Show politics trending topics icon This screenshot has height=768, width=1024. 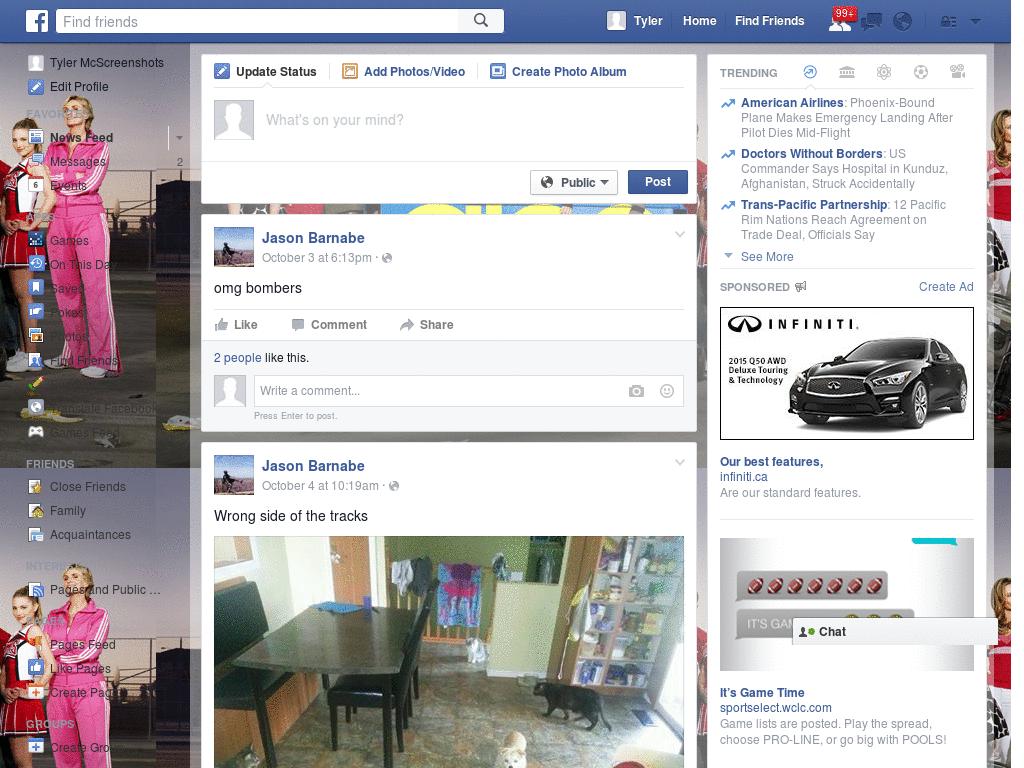[847, 72]
